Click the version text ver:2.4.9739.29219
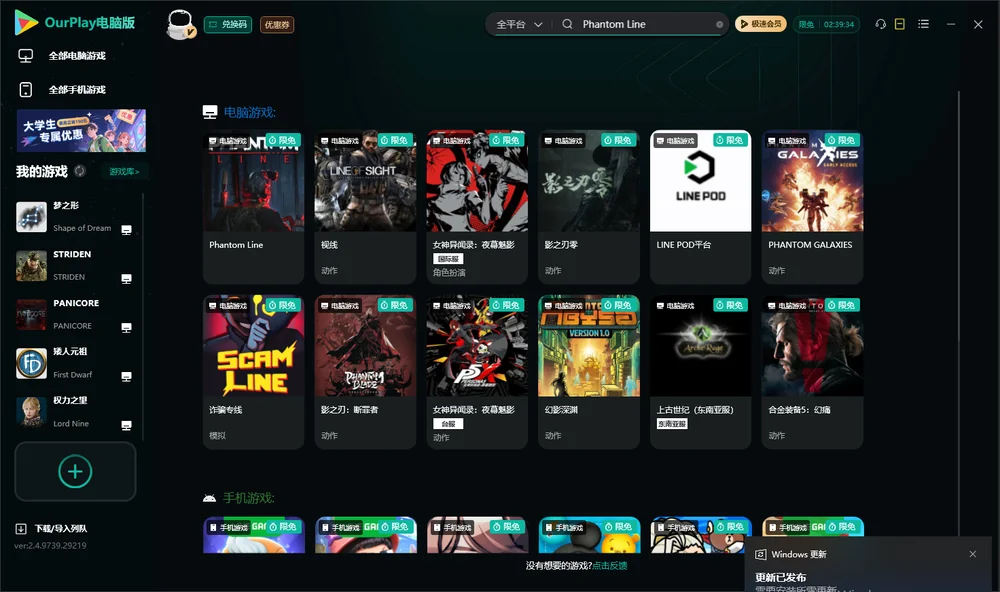The width and height of the screenshot is (1000, 592). point(50,546)
